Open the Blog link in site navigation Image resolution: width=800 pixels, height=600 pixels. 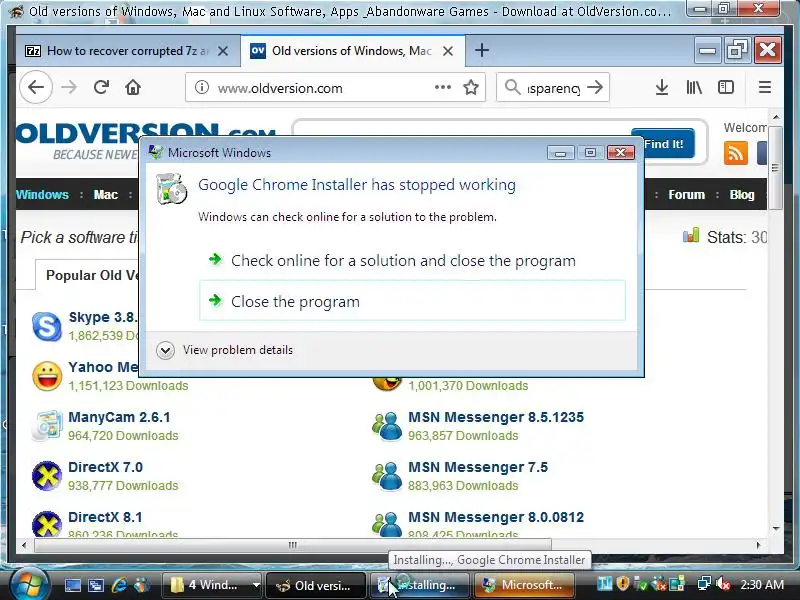741,194
